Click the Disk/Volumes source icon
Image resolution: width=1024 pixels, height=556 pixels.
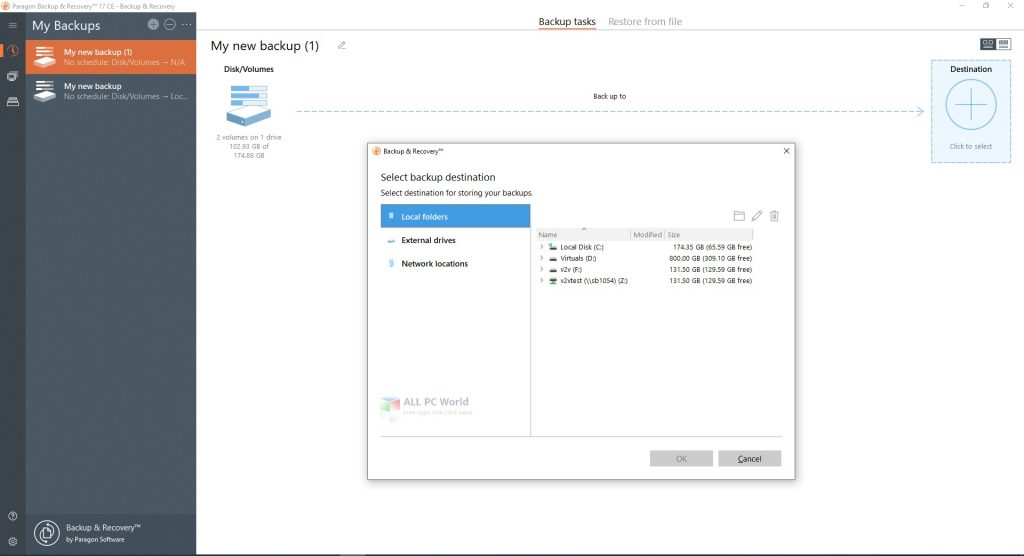click(x=249, y=105)
